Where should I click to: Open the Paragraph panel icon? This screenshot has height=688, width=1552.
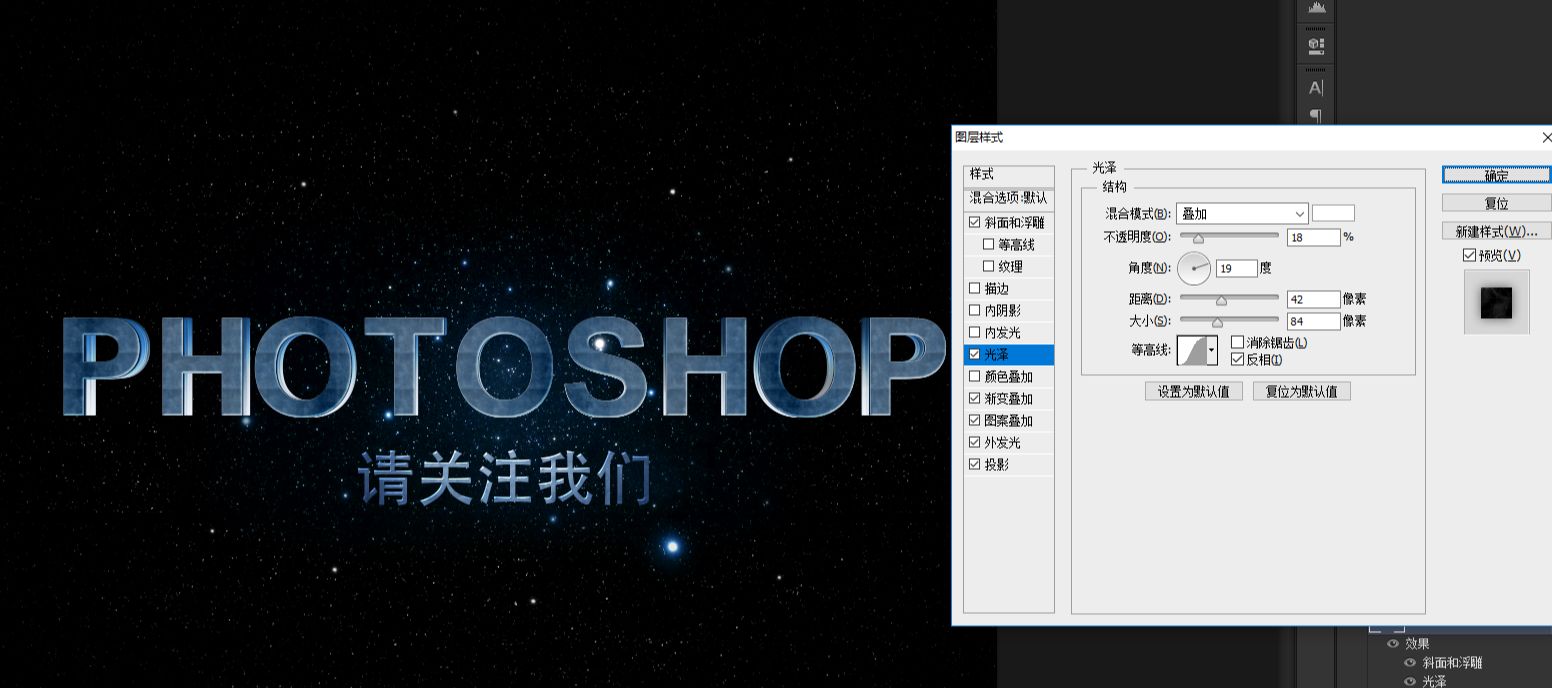click(1316, 116)
